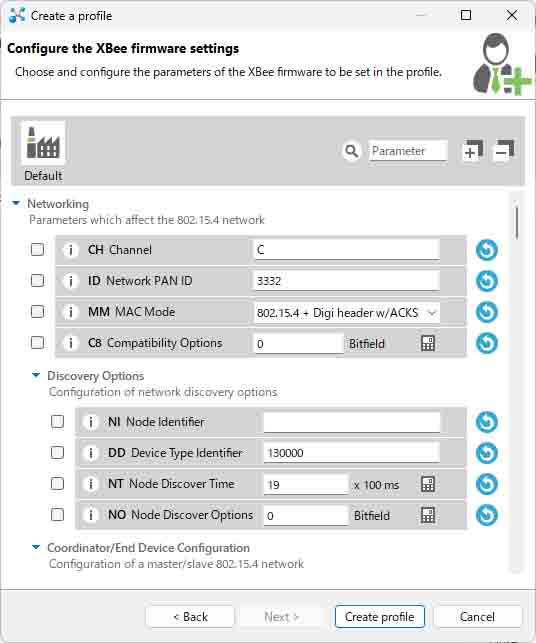Show info for MM MAC Mode
Screen dimensions: 536x643
point(71,312)
